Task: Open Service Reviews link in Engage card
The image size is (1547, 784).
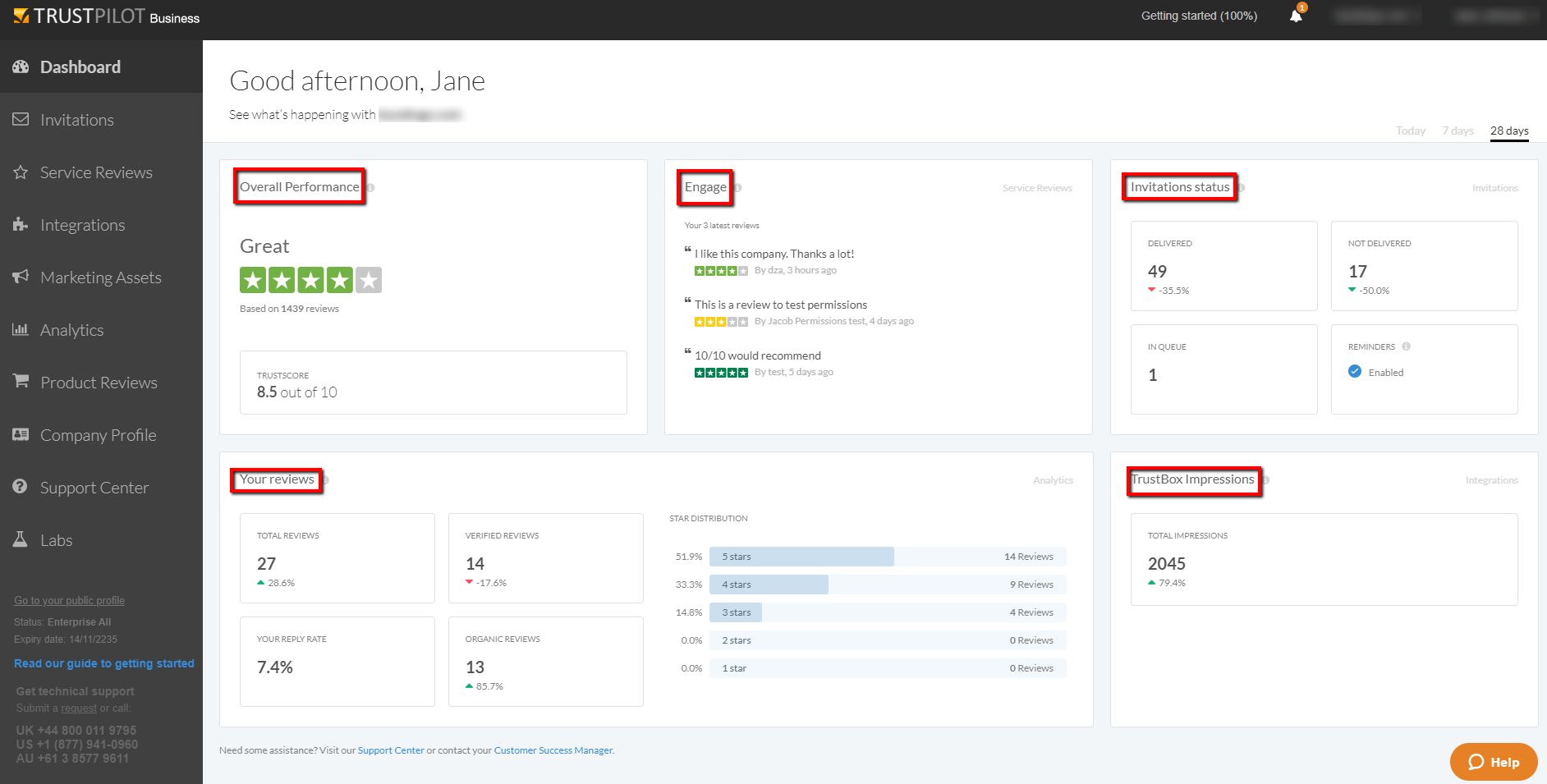Action: 1037,188
